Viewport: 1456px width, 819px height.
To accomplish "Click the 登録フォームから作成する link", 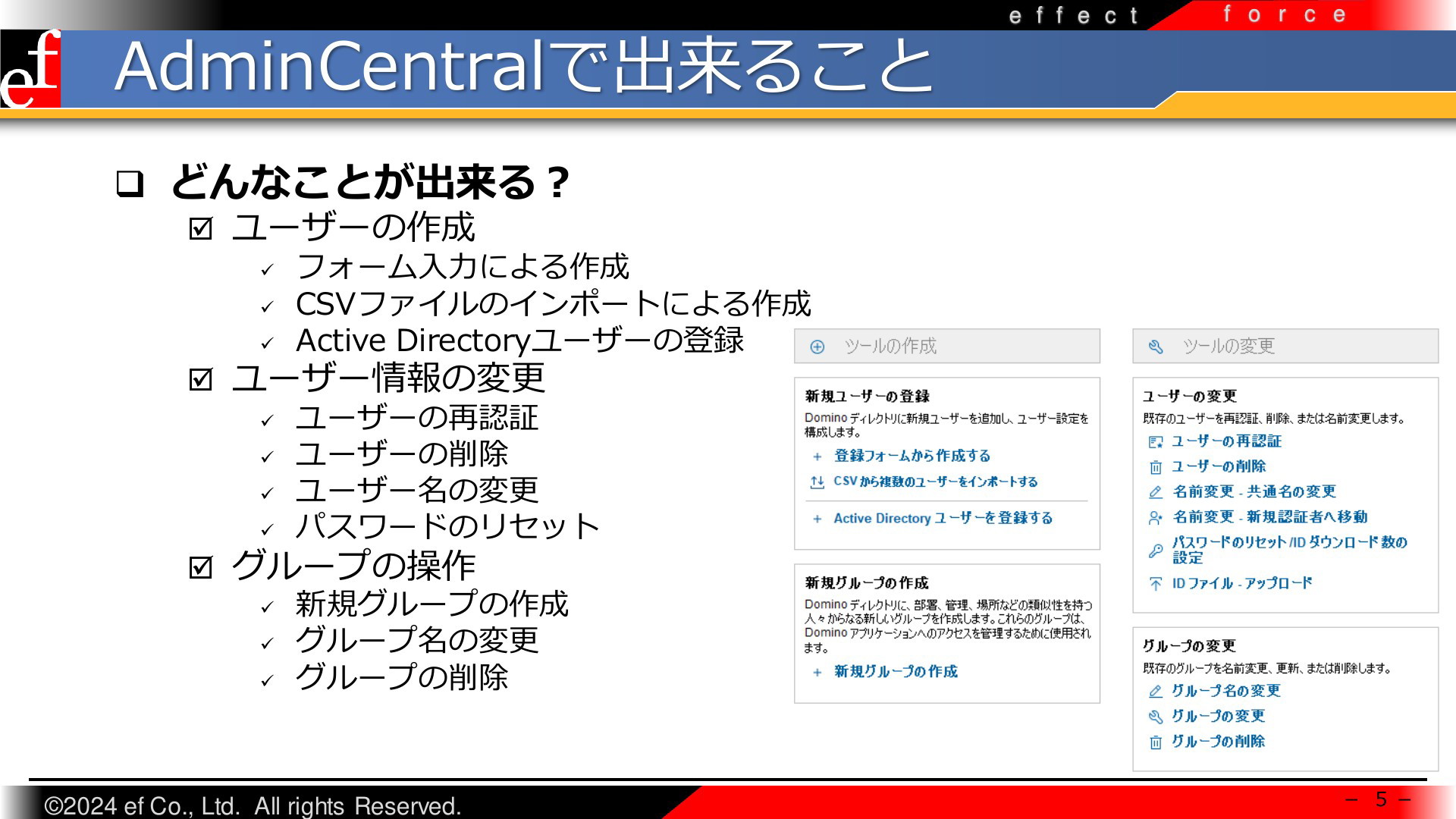I will 912,456.
